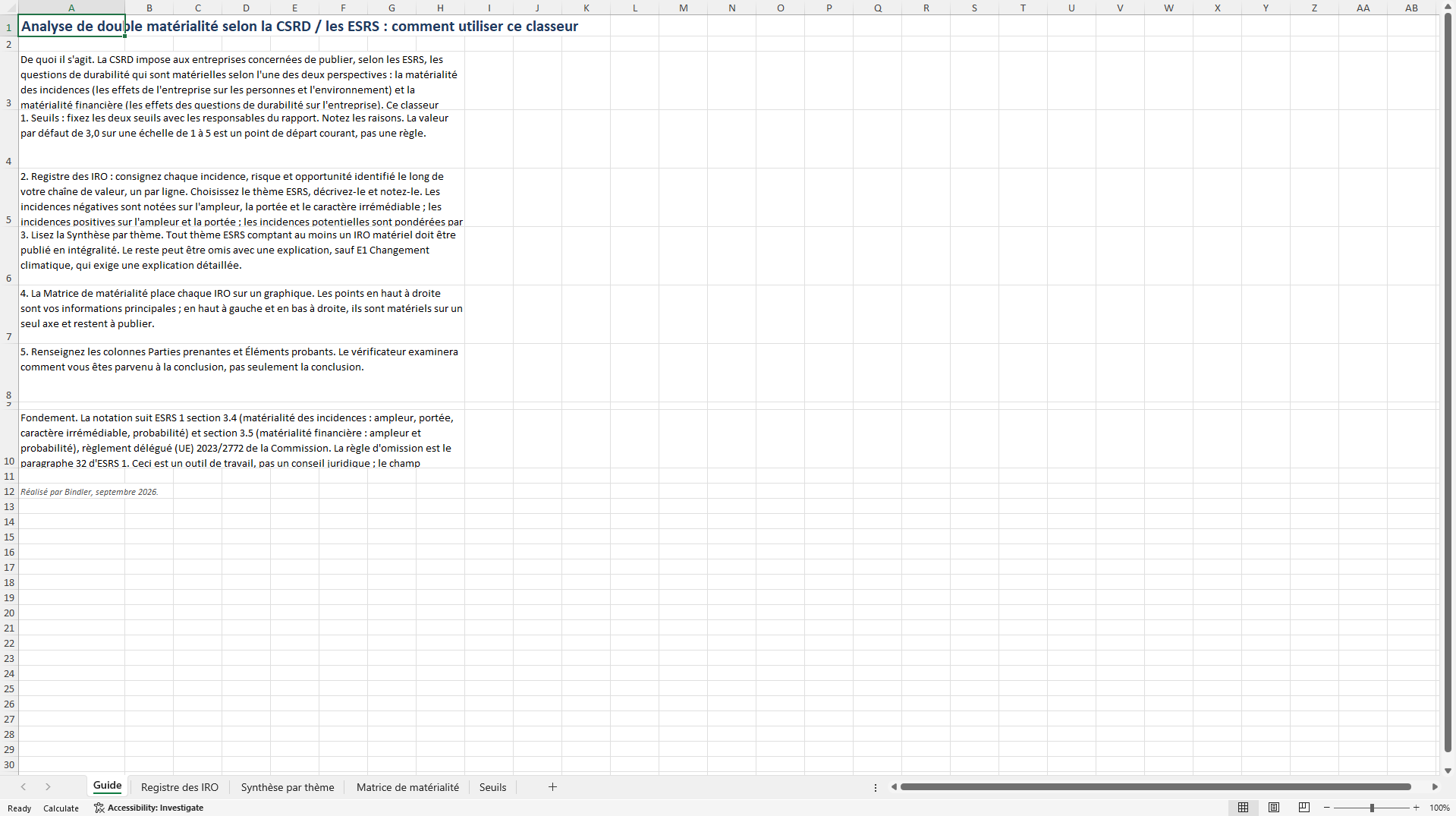Adjust the zoom slider handle
This screenshot has width=1456, height=816.
[1372, 808]
